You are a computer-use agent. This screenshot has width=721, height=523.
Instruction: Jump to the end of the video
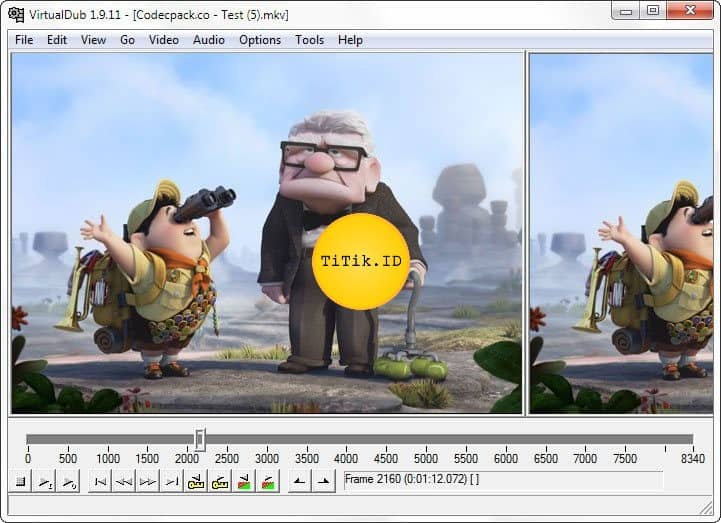[172, 482]
